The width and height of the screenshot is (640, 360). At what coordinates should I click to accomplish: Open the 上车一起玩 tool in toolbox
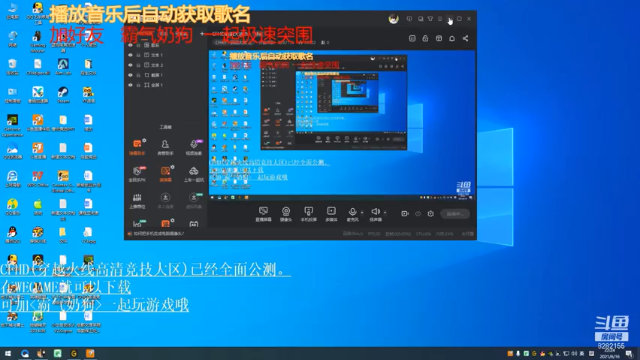click(193, 174)
